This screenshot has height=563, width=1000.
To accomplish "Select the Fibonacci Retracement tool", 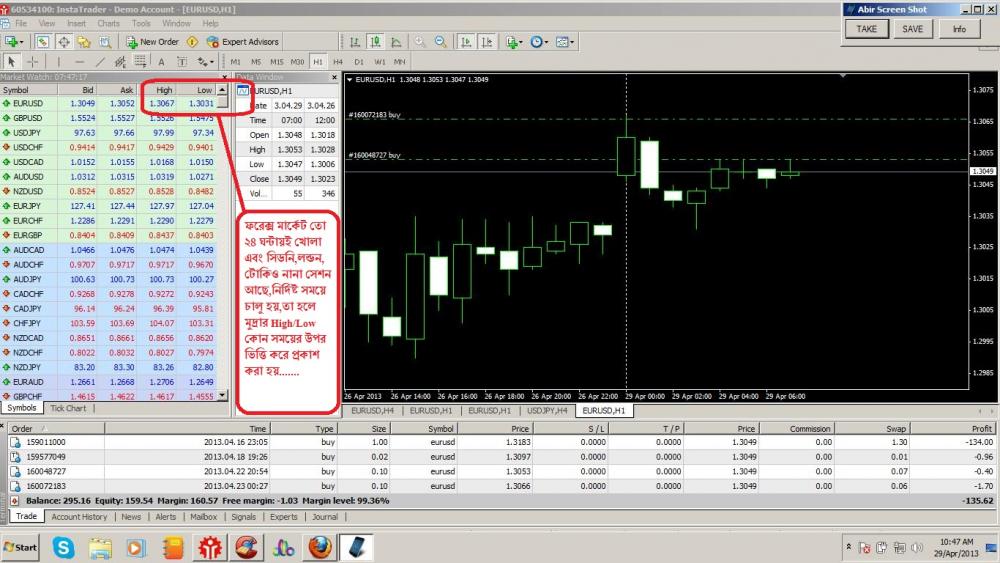I will [140, 62].
